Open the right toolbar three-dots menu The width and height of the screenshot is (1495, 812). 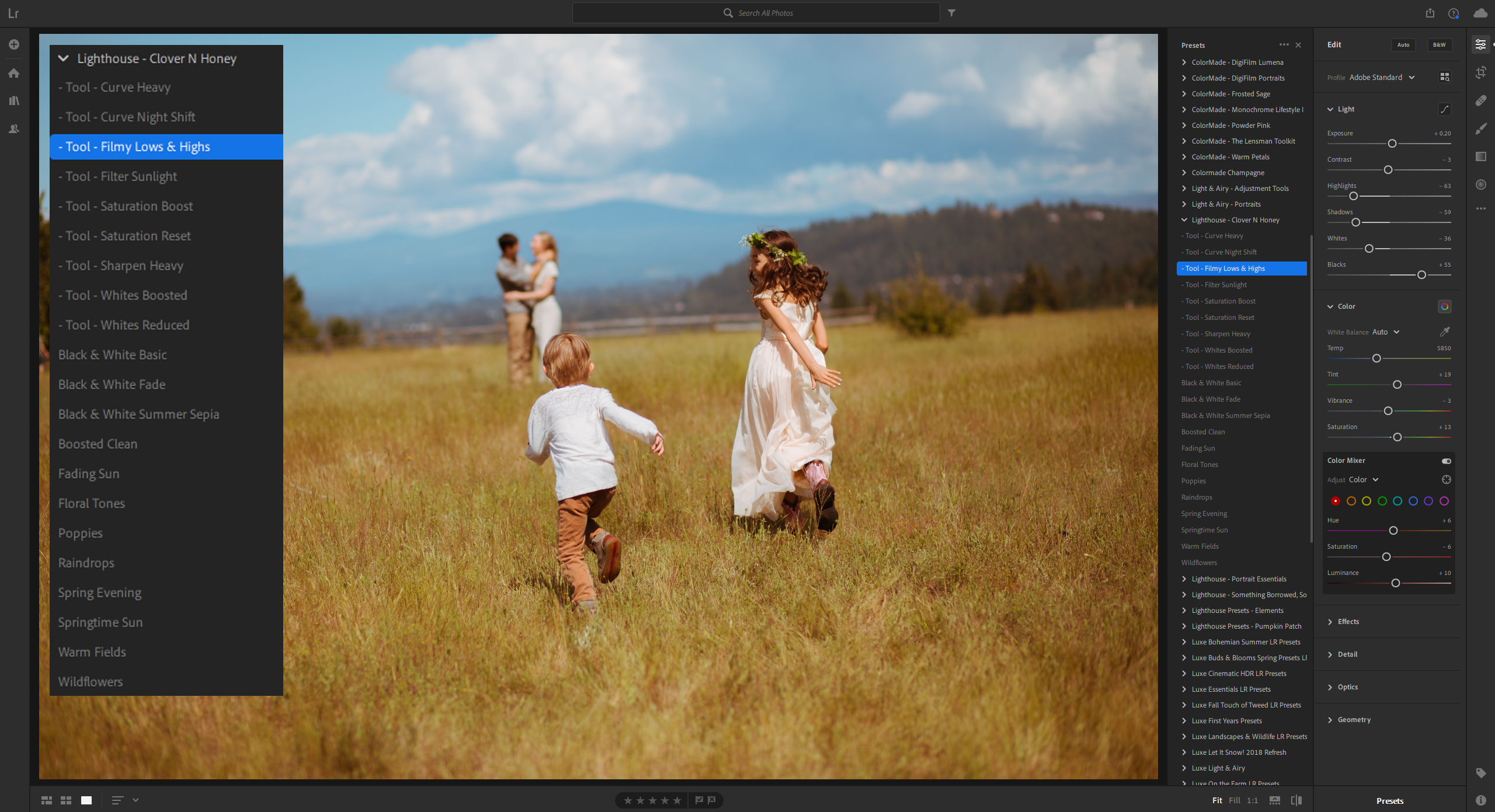1480,208
